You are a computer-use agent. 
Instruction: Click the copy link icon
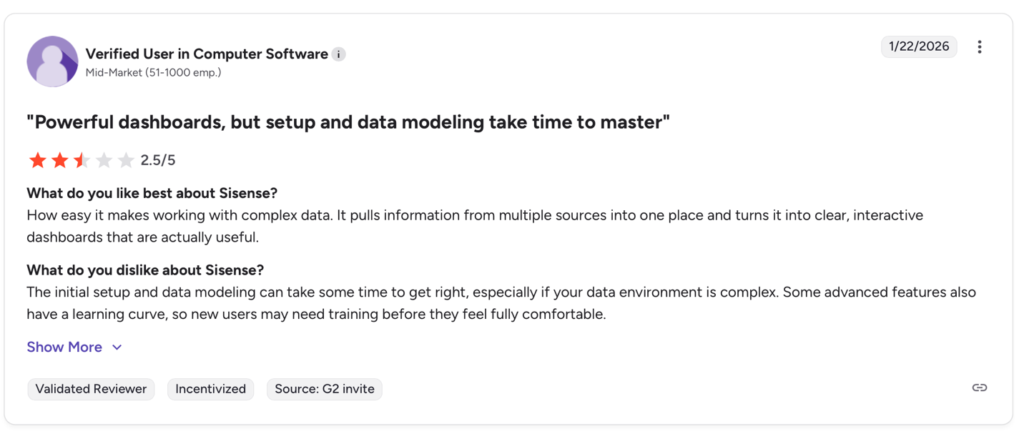(979, 388)
